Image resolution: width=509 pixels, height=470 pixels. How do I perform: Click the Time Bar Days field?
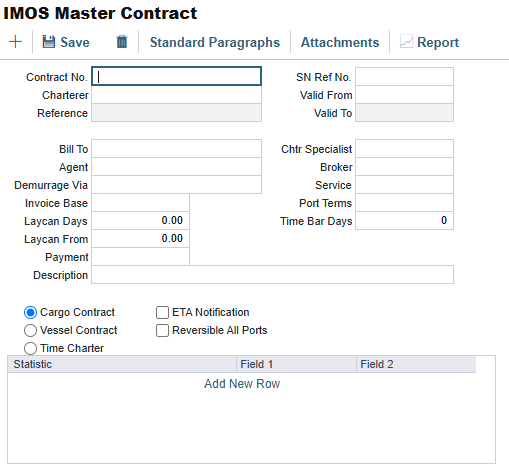(404, 221)
